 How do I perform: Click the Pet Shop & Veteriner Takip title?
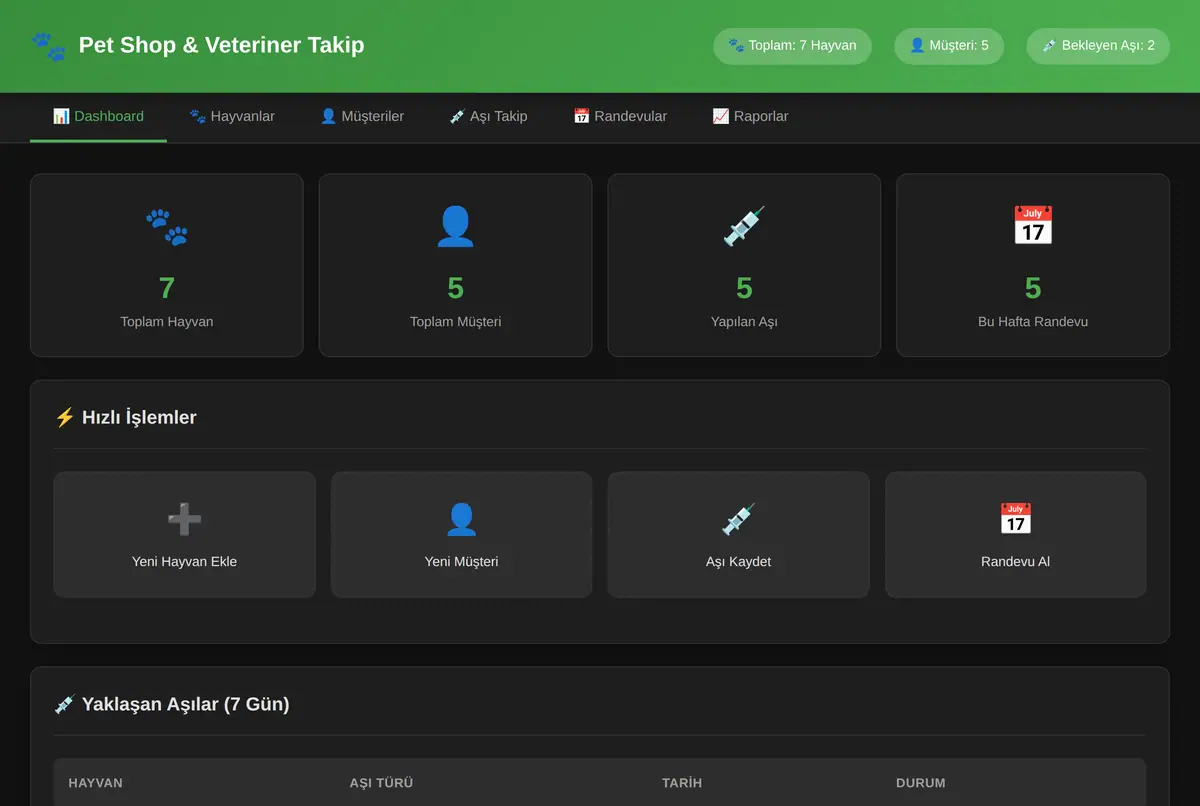(x=221, y=45)
